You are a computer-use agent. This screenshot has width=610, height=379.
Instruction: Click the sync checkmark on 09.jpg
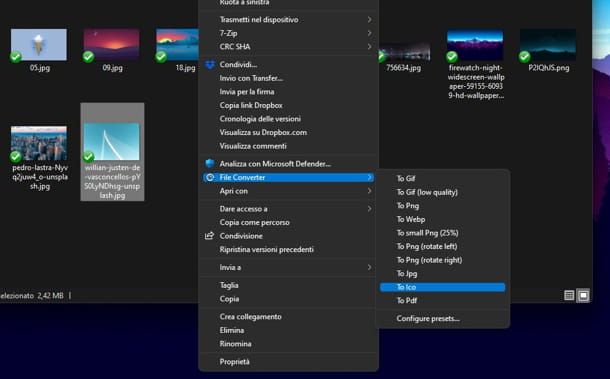click(89, 57)
